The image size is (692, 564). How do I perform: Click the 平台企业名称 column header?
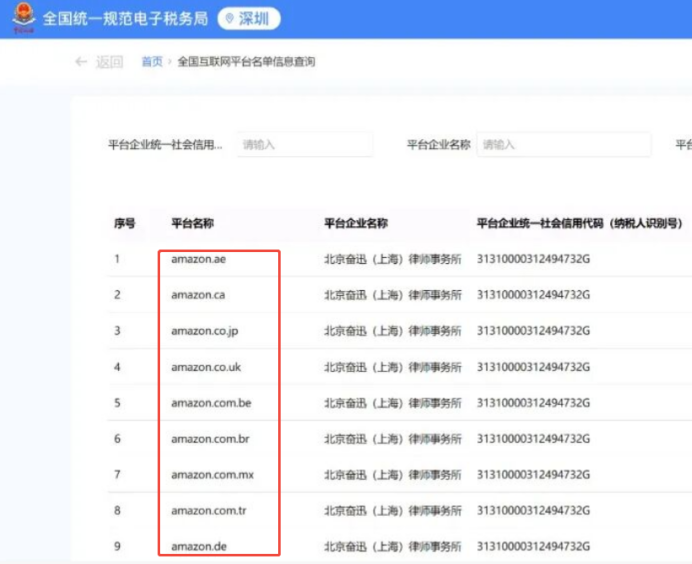[356, 223]
